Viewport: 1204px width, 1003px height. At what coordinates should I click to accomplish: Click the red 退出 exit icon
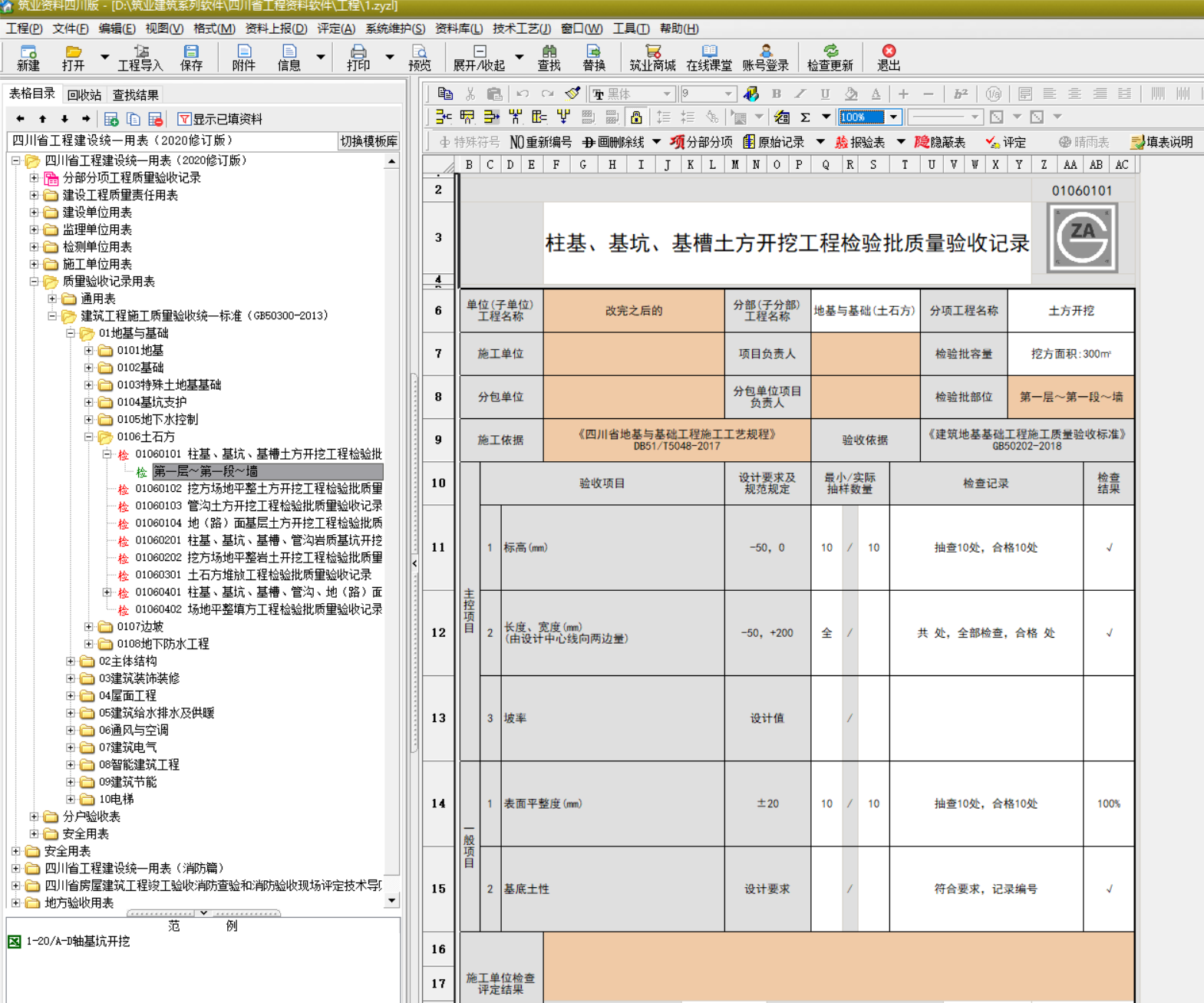889,58
